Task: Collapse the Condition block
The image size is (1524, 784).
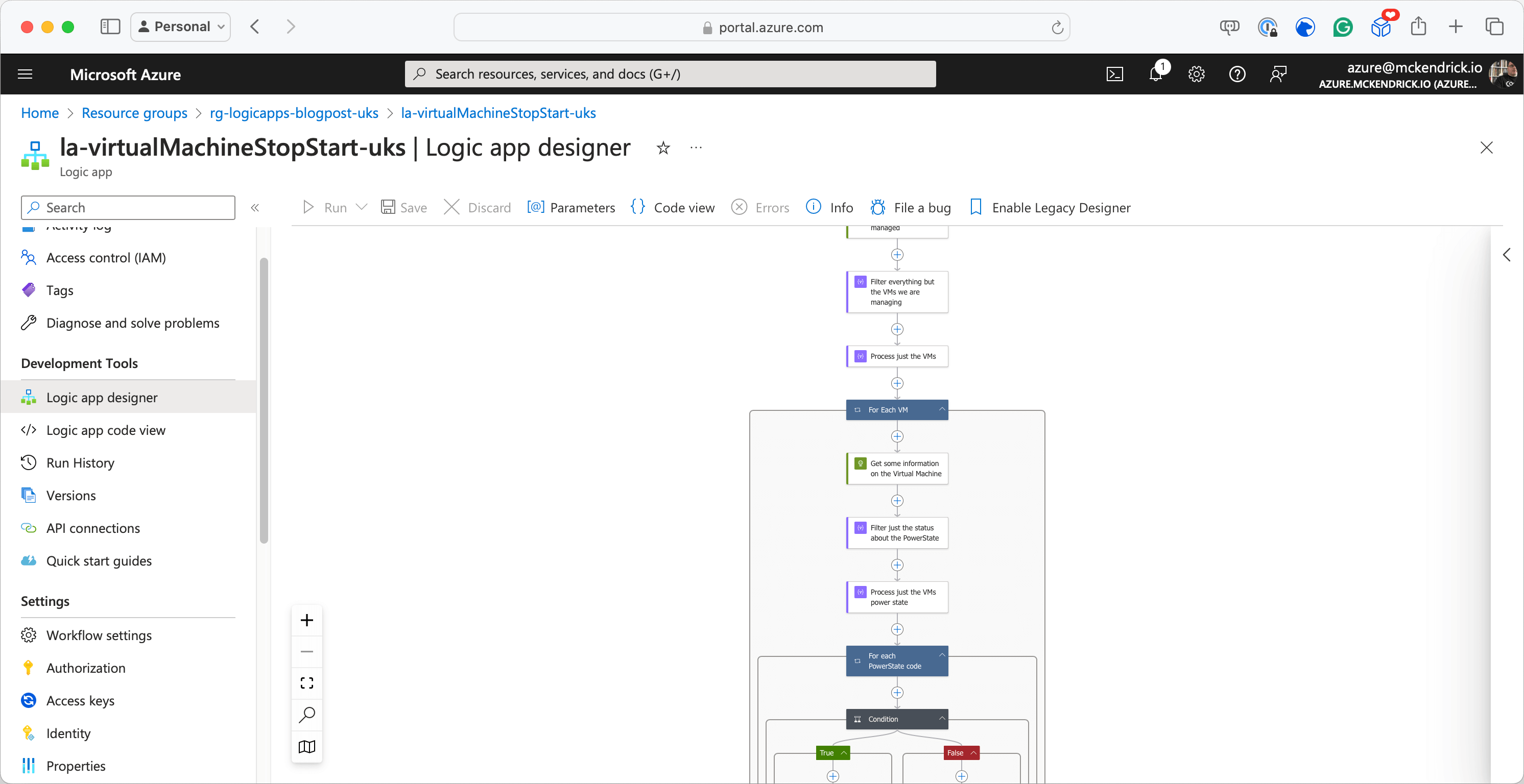Action: pyautogui.click(x=942, y=718)
